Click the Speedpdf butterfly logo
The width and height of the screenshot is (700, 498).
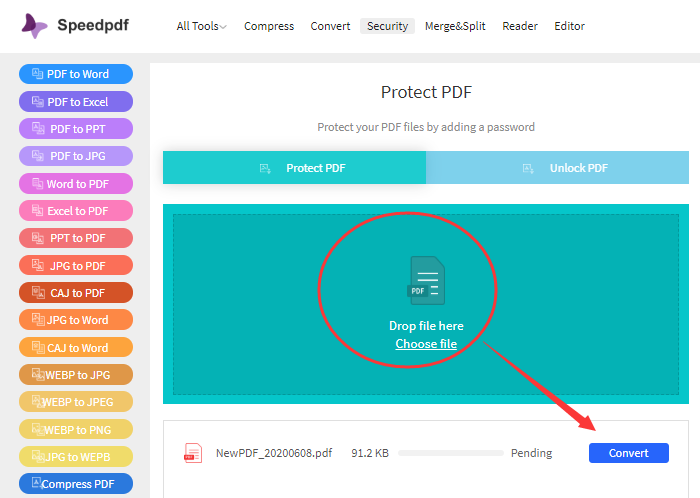(x=34, y=26)
